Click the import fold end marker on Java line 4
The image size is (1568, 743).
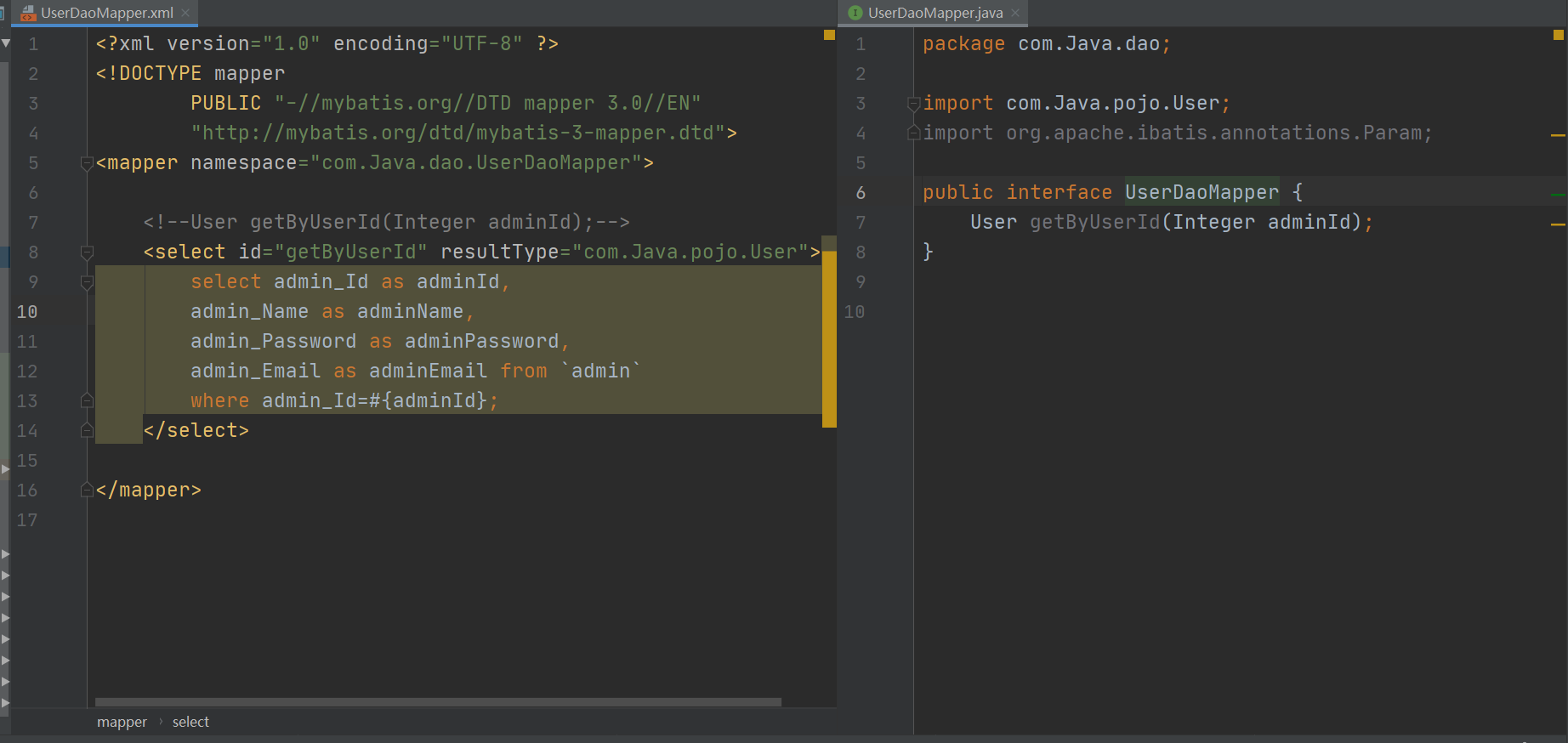click(x=914, y=133)
